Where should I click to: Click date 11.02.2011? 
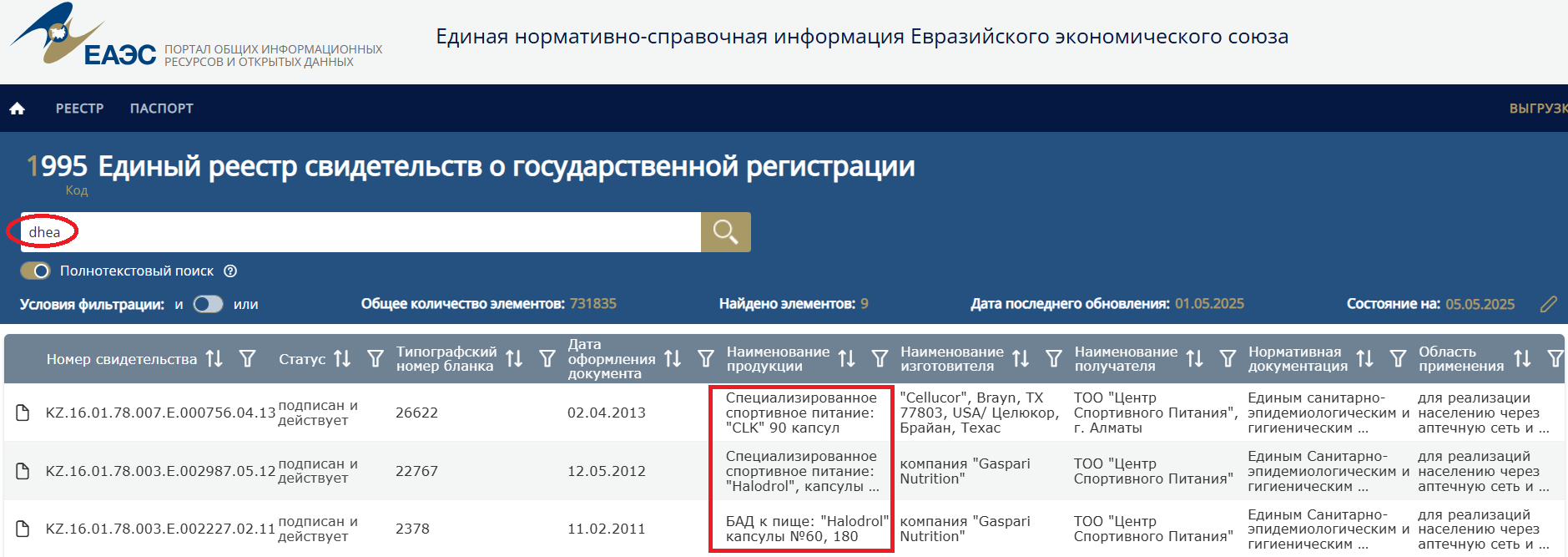pyautogui.click(x=607, y=529)
